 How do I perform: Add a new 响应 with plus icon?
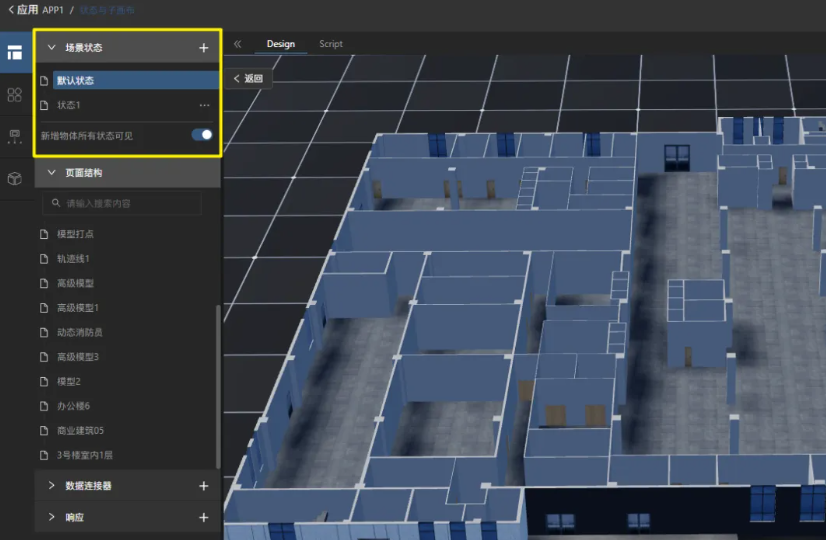click(204, 518)
